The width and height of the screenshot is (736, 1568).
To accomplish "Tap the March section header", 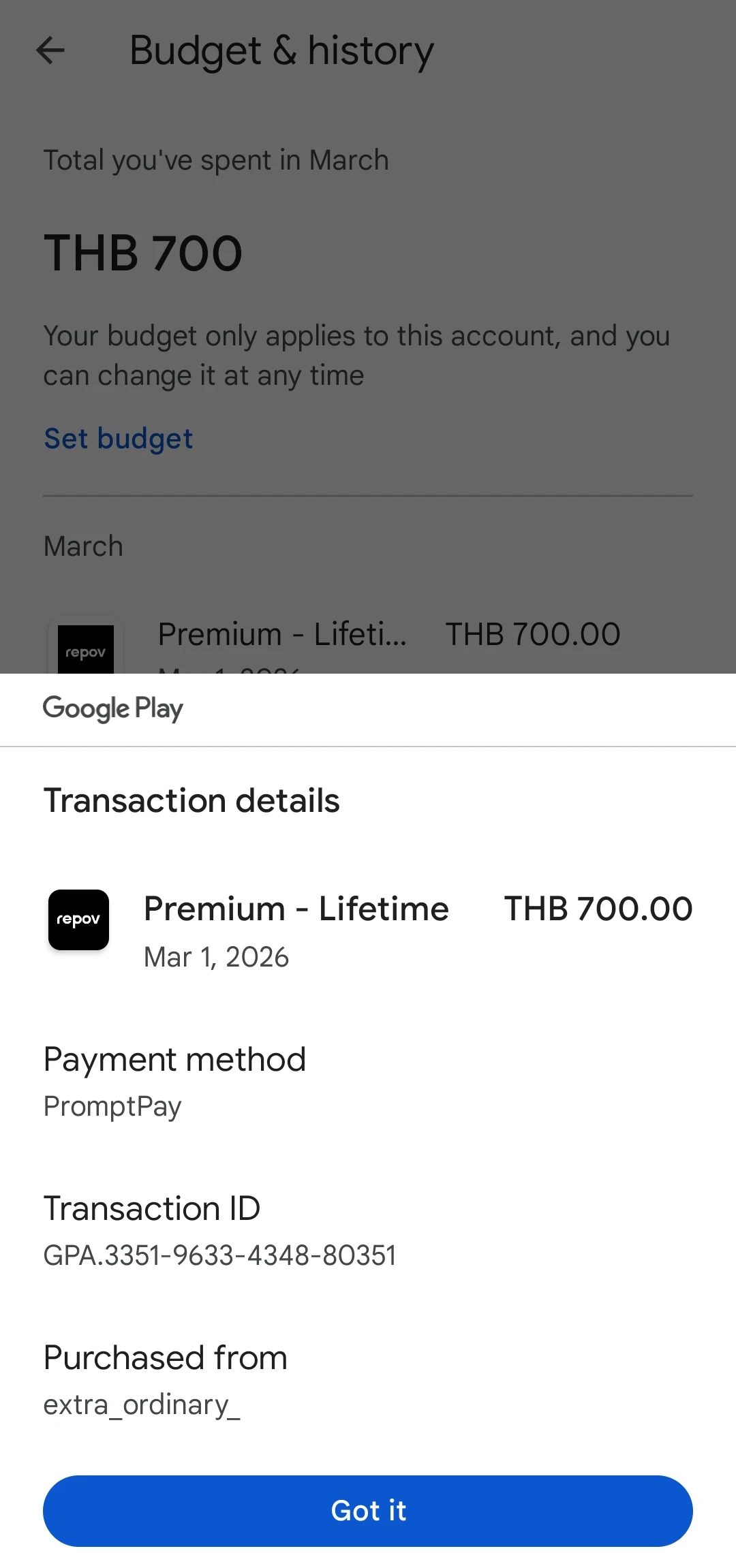I will 83,546.
